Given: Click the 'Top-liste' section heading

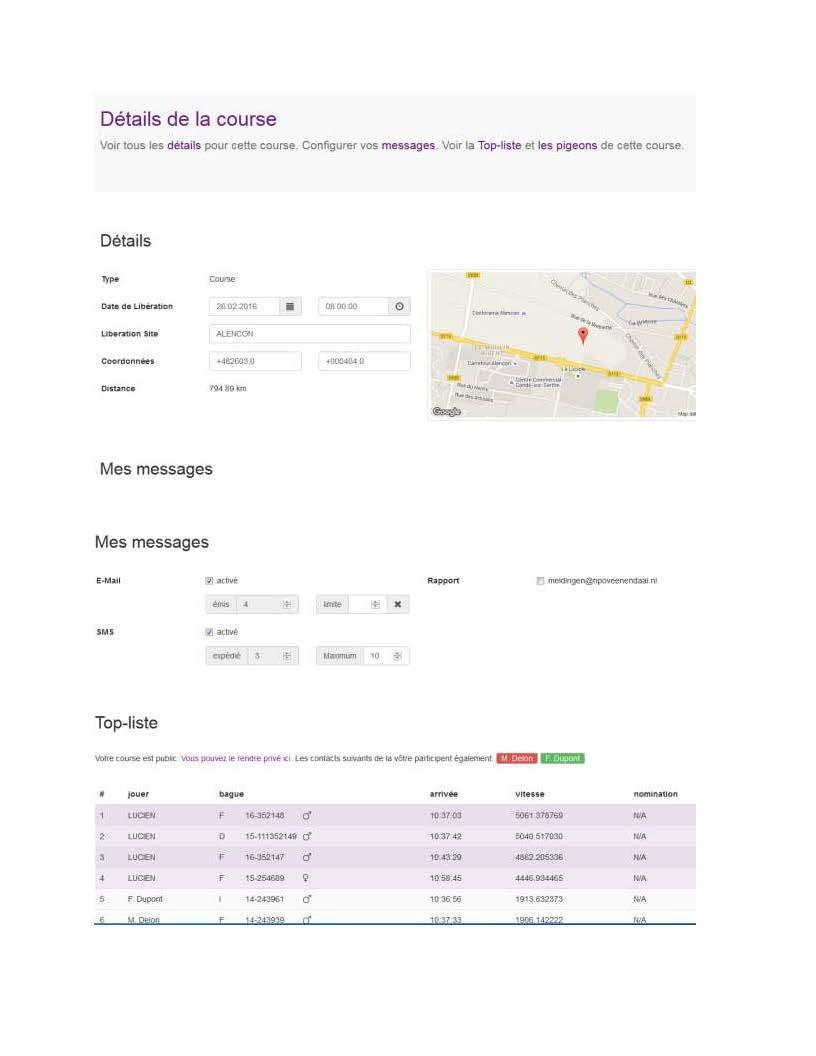Looking at the screenshot, I should coord(127,723).
